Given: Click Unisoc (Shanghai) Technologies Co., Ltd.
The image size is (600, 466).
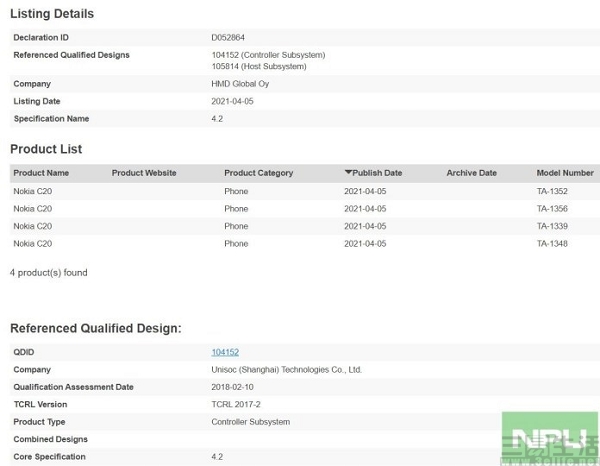Looking at the screenshot, I should point(287,370).
